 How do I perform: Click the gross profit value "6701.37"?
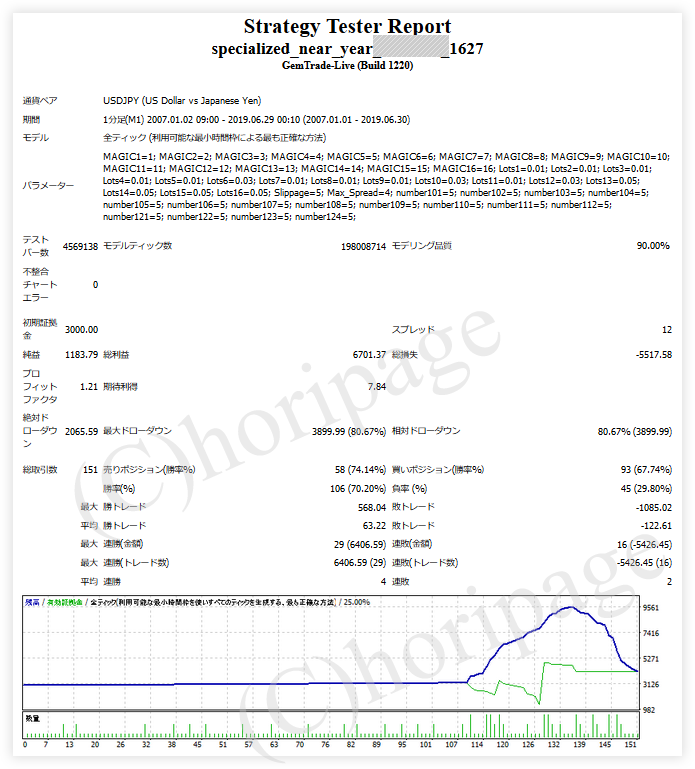click(x=369, y=355)
